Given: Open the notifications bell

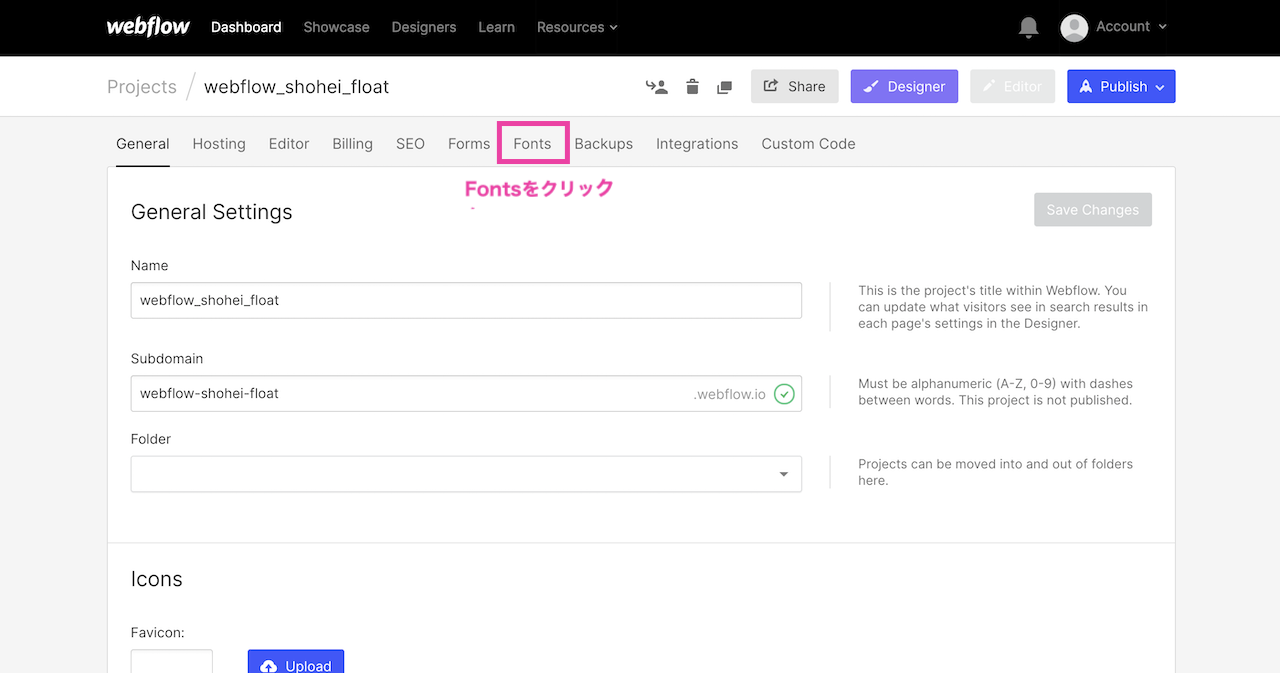Looking at the screenshot, I should [1028, 28].
